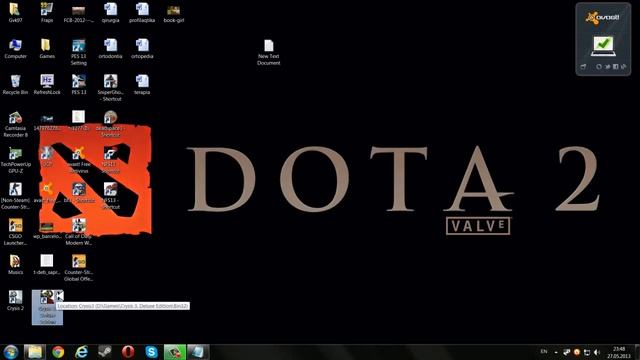Select the SniperGhost shortcut icon

click(x=110, y=88)
